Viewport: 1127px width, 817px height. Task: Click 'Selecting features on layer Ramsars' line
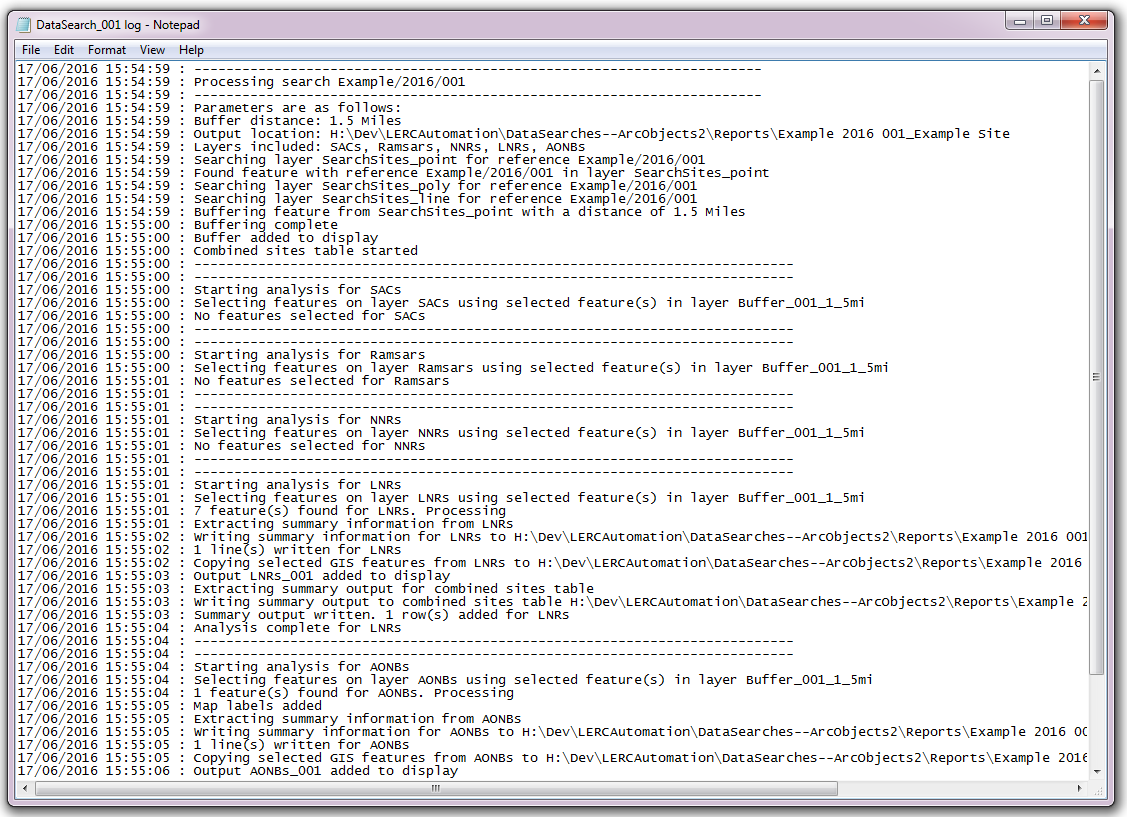[x=454, y=367]
